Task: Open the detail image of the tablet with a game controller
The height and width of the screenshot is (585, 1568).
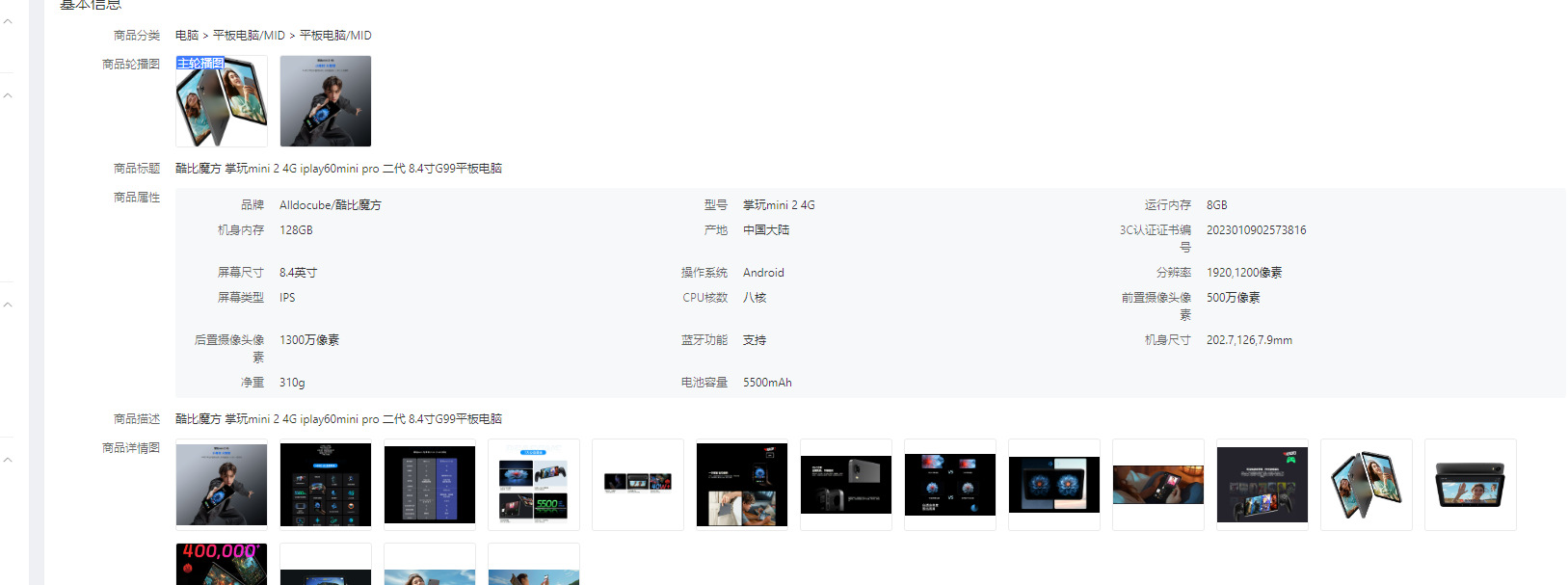Action: 1262,485
